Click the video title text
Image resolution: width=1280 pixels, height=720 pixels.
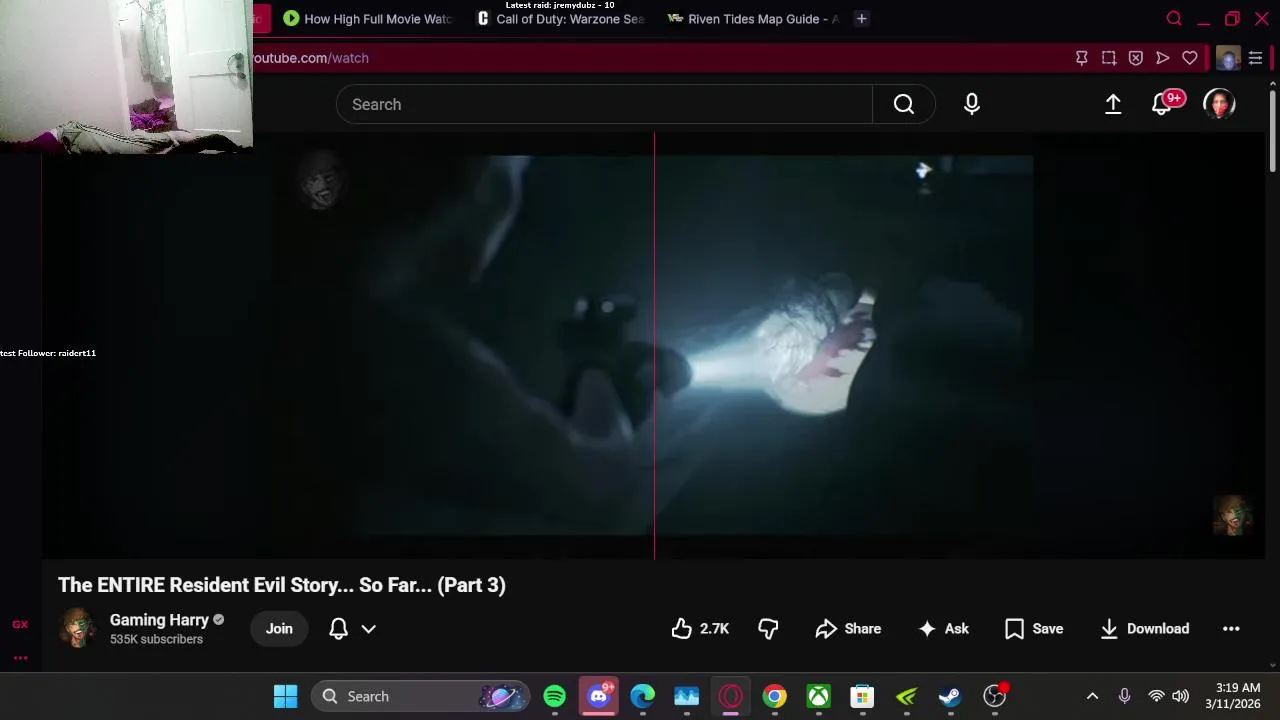[x=282, y=585]
